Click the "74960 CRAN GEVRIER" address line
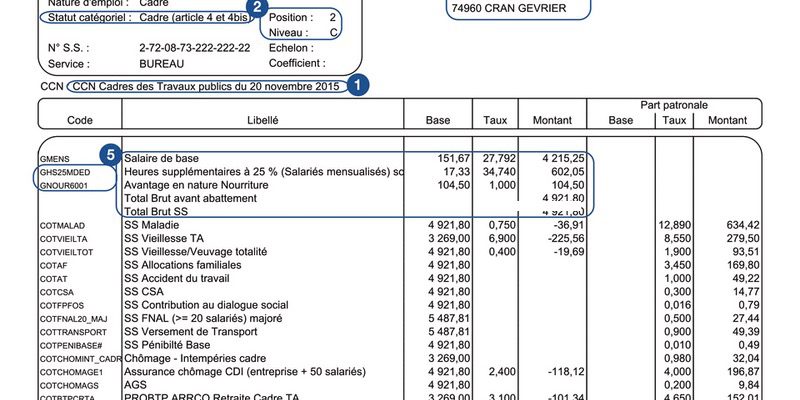The width and height of the screenshot is (800, 400). (x=509, y=8)
